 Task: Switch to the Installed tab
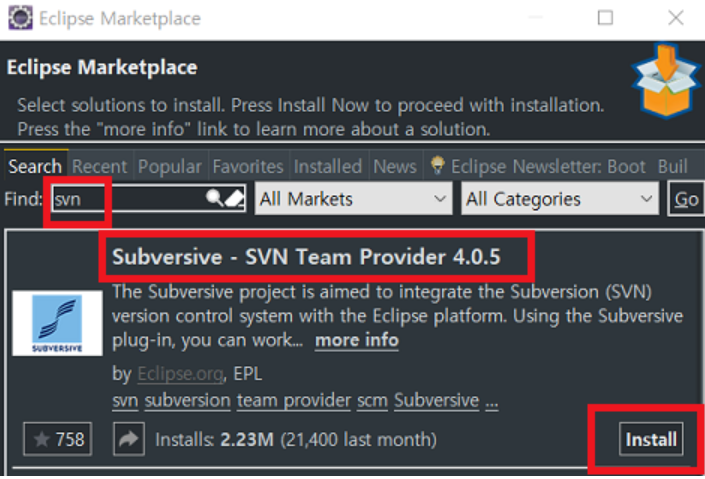pyautogui.click(x=328, y=166)
